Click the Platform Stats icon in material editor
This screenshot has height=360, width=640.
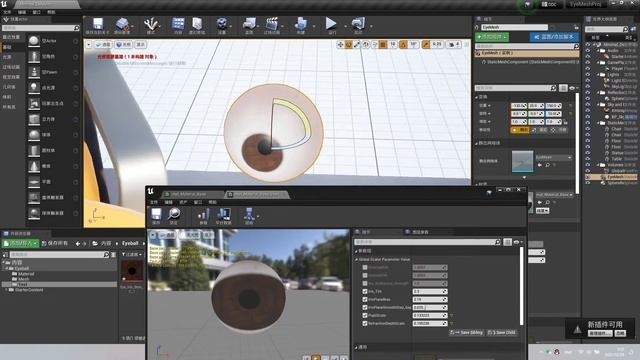pyautogui.click(x=223, y=215)
